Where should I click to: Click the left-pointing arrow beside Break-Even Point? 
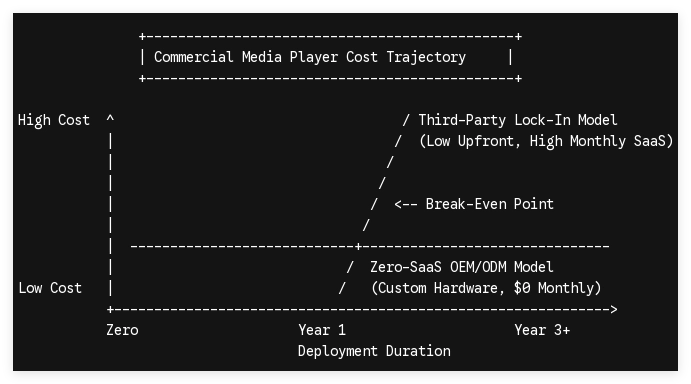click(406, 204)
